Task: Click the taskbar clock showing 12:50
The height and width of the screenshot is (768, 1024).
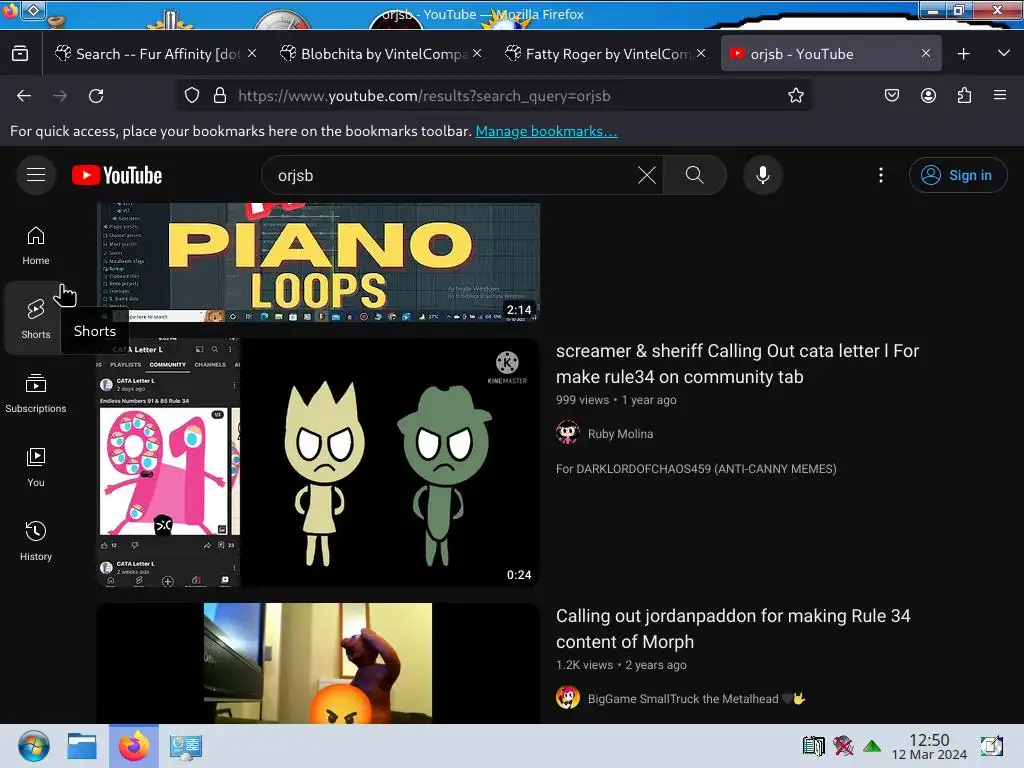Action: (929, 746)
